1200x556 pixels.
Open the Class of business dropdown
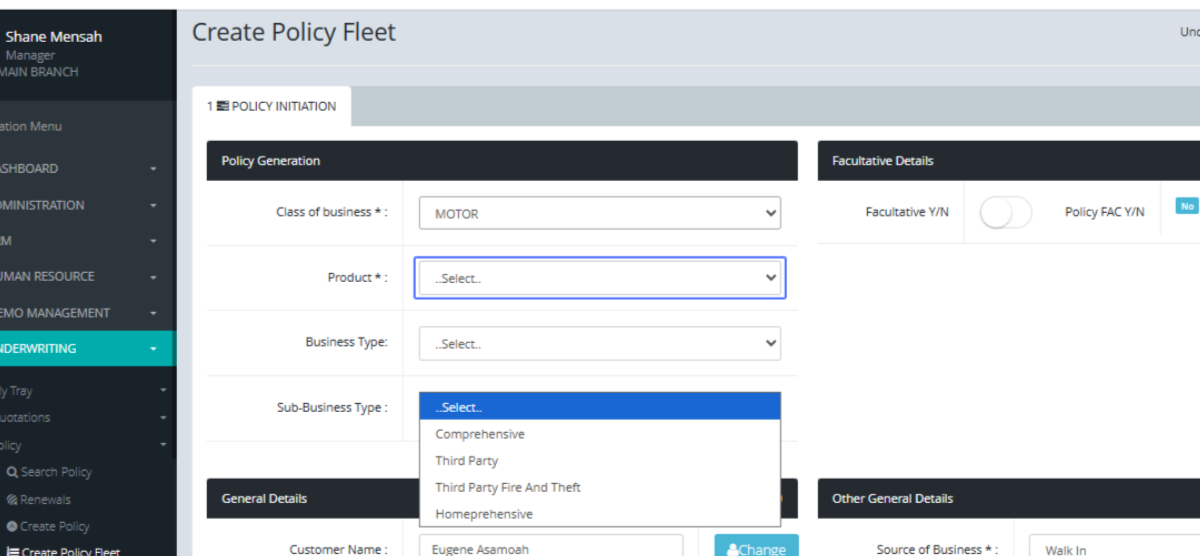pyautogui.click(x=599, y=213)
